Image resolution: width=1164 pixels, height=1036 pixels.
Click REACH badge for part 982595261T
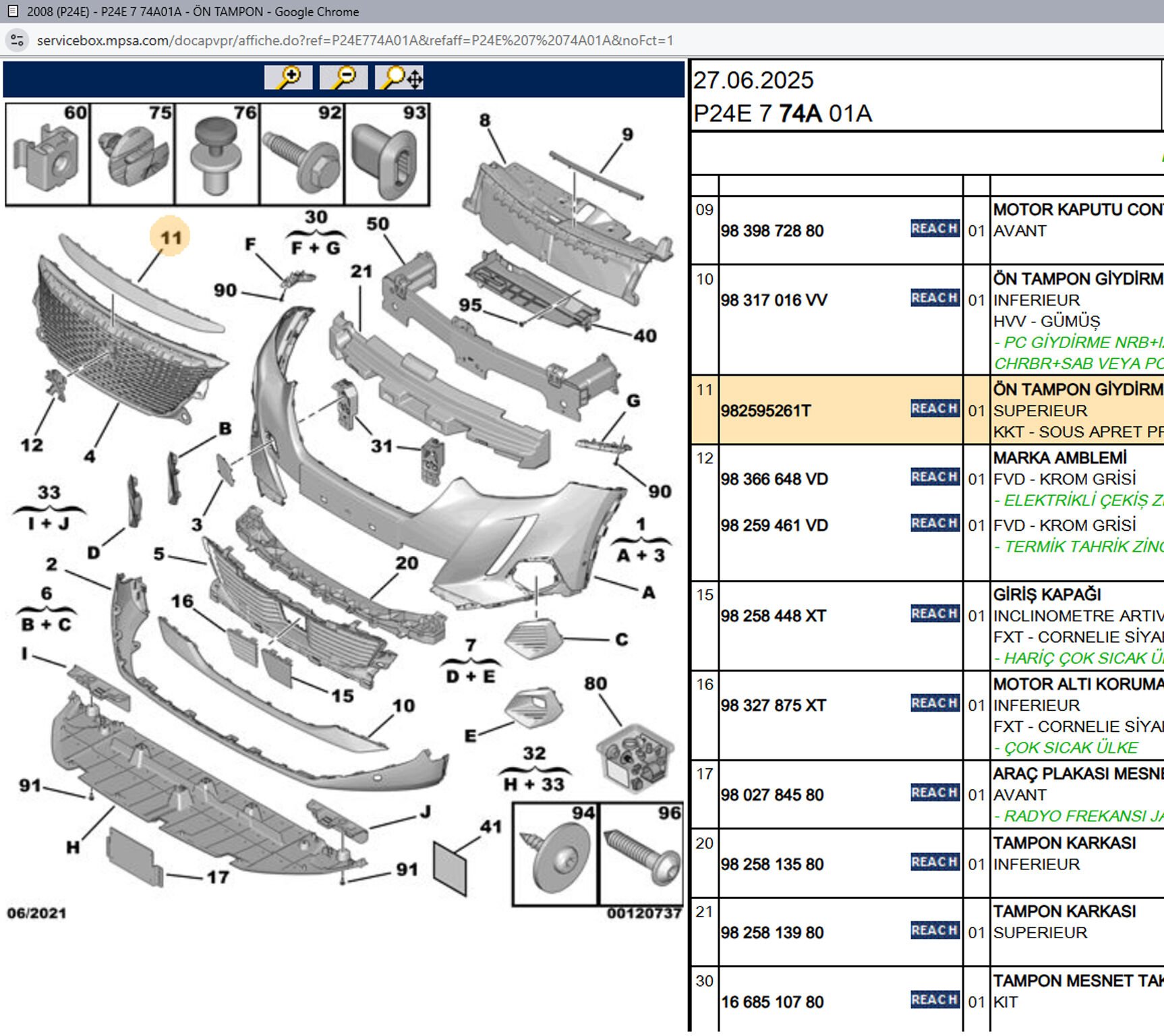click(x=935, y=409)
